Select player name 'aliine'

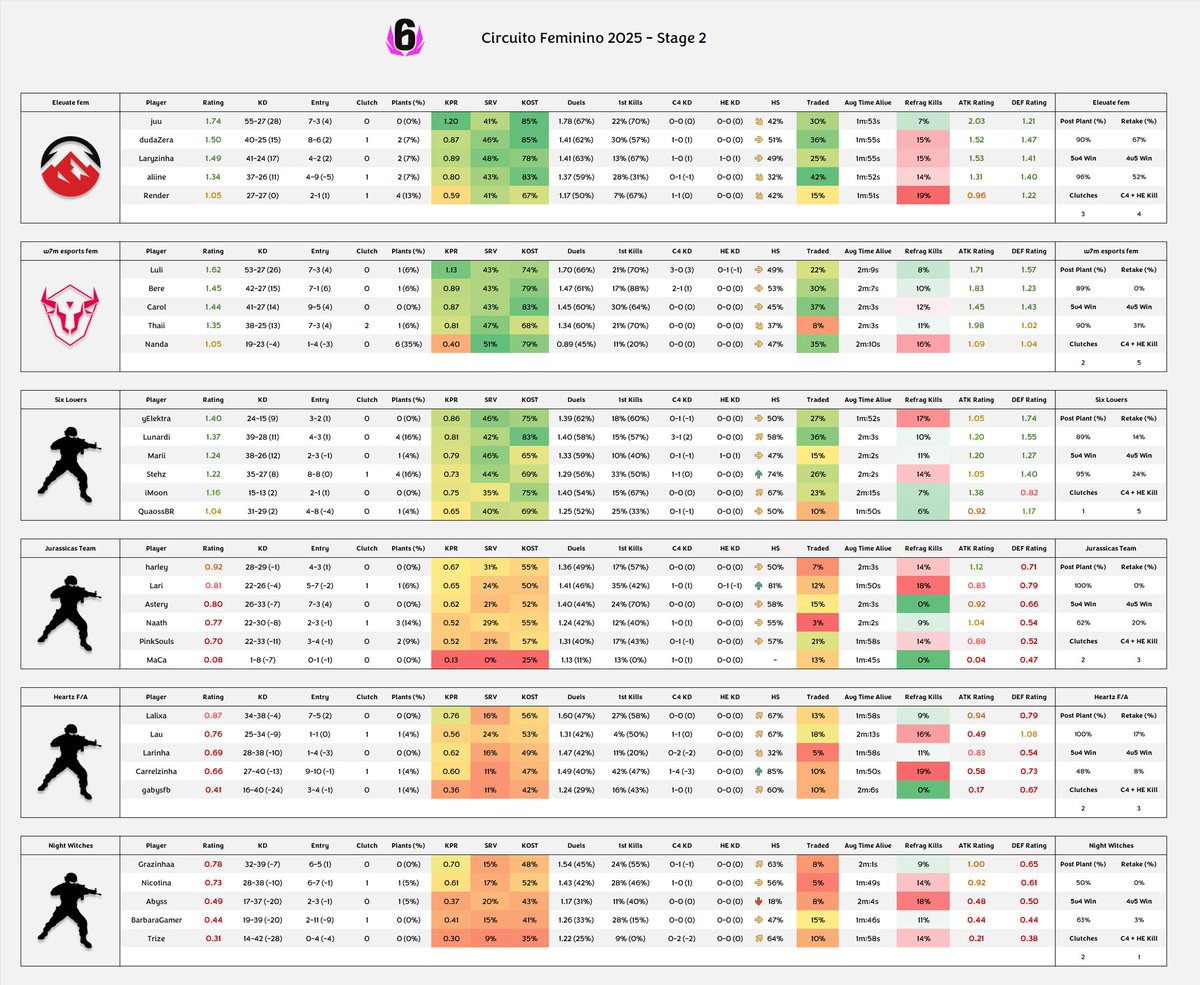[x=155, y=175]
